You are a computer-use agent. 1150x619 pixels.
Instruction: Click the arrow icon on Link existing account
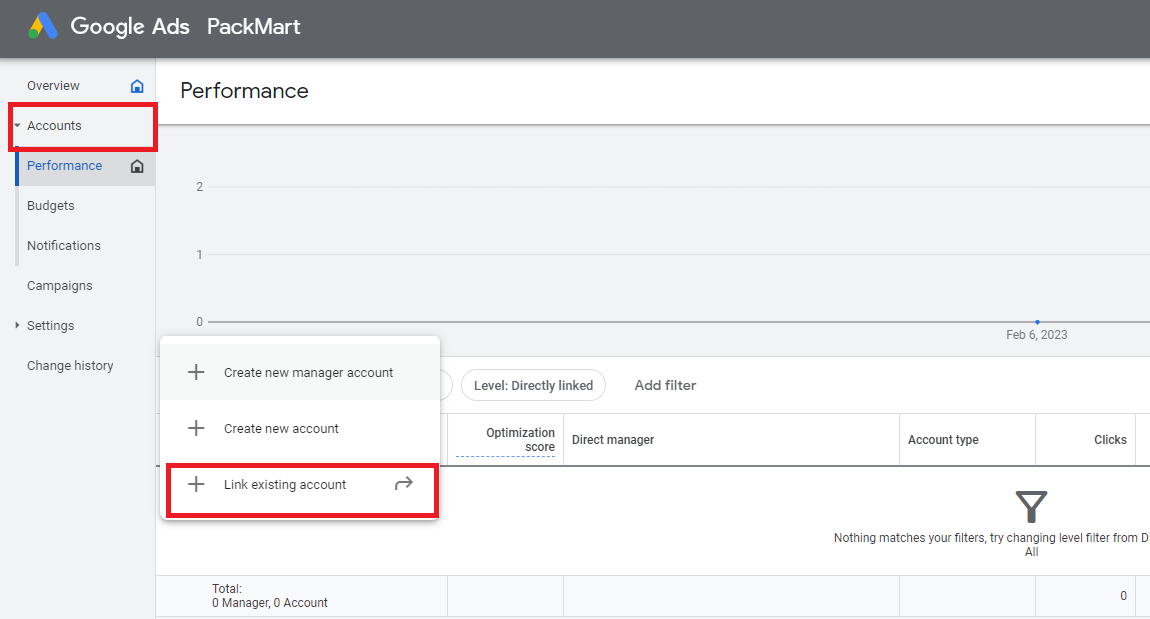[404, 483]
